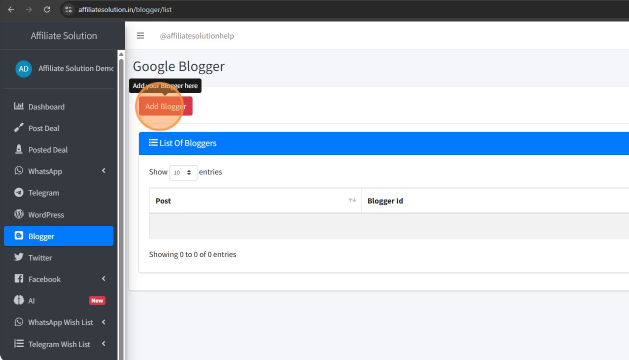Click the Add Blogger button

(x=165, y=106)
